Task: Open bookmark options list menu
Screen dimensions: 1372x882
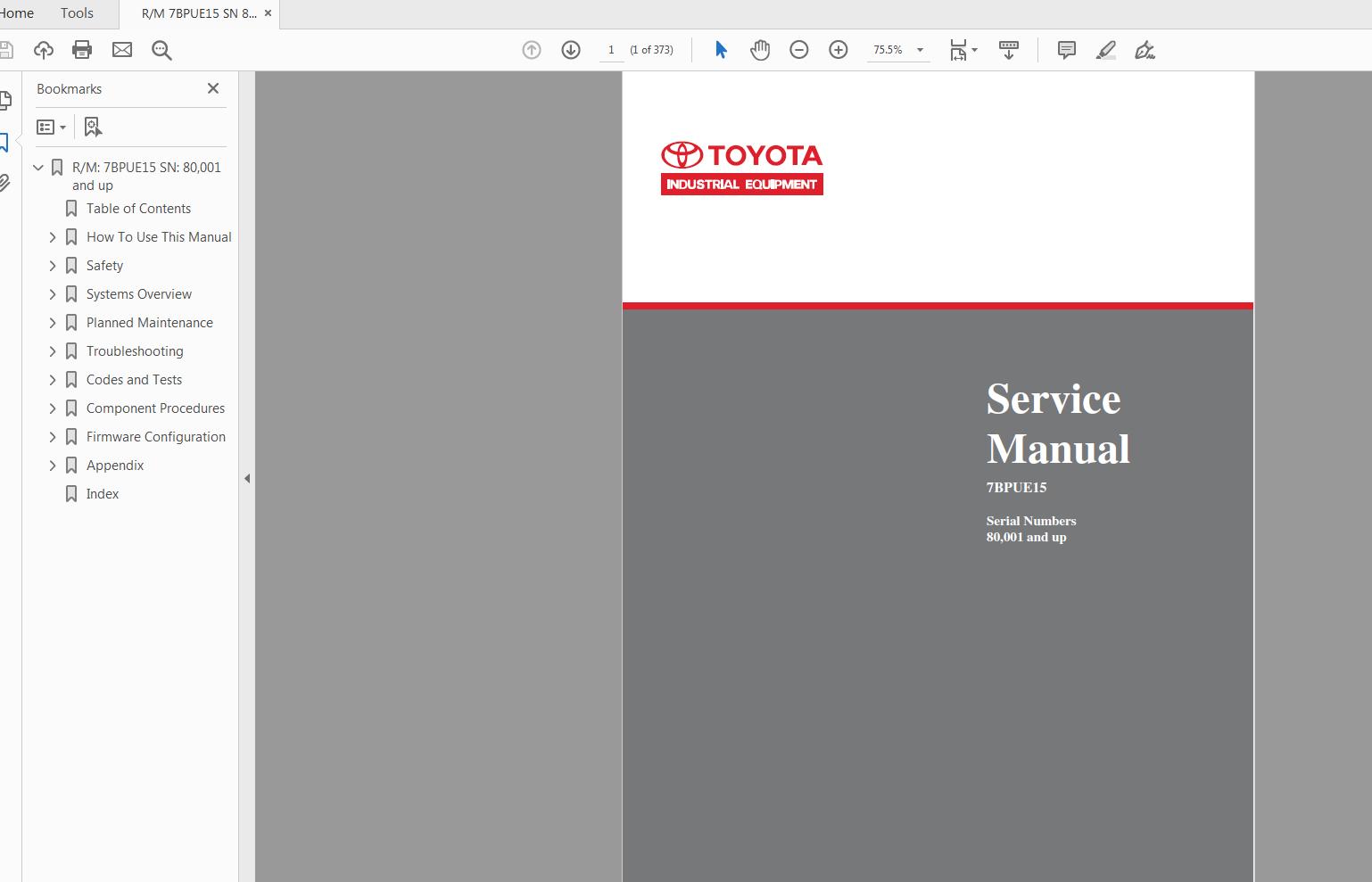Action: click(x=51, y=127)
